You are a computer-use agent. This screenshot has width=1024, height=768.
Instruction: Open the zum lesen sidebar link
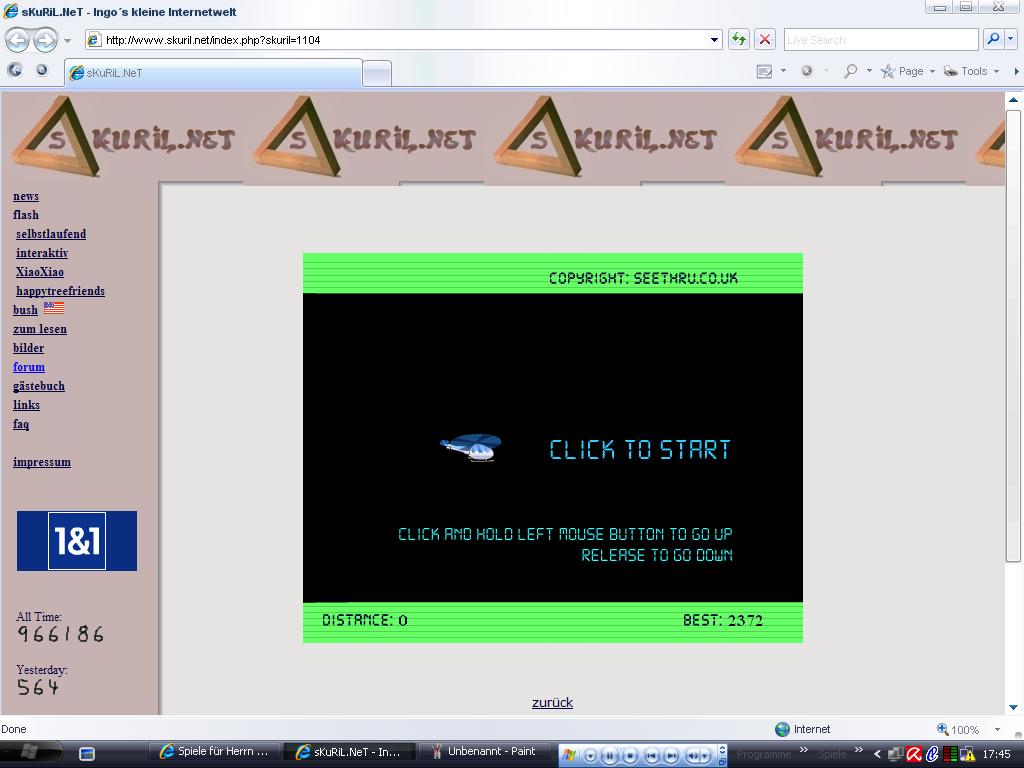pos(40,328)
